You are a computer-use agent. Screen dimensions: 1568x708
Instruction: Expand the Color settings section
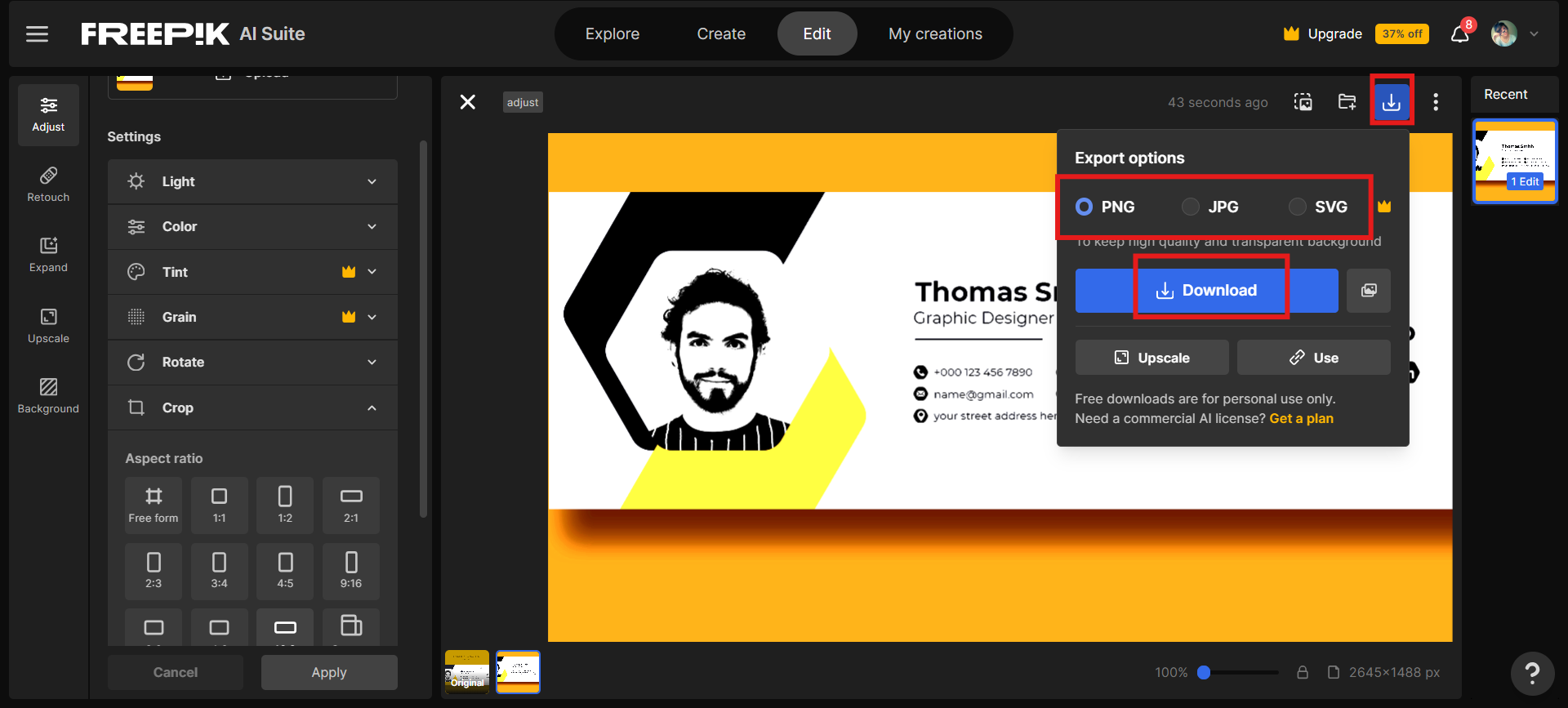pos(252,227)
